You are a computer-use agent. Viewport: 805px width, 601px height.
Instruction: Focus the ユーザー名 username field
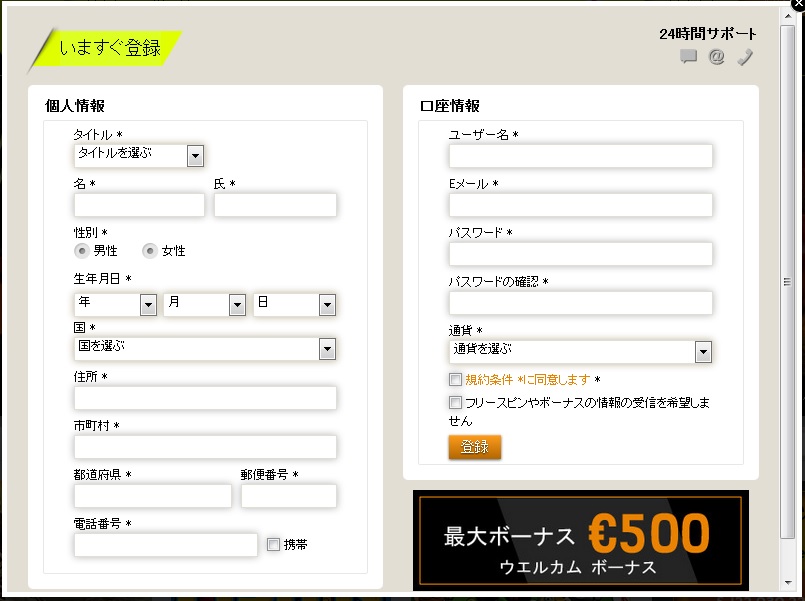pyautogui.click(x=581, y=156)
